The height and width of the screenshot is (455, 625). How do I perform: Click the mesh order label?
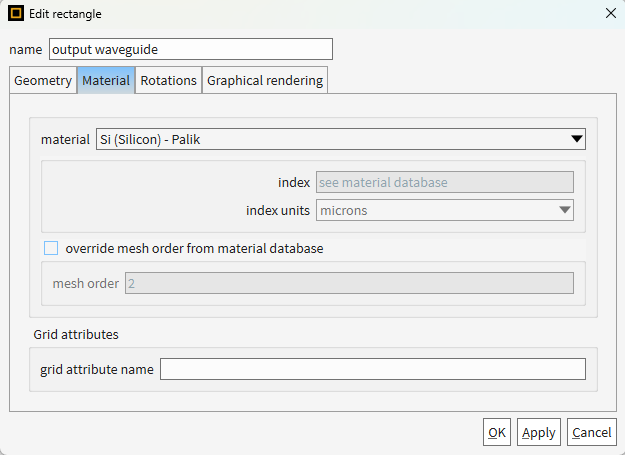click(x=86, y=283)
